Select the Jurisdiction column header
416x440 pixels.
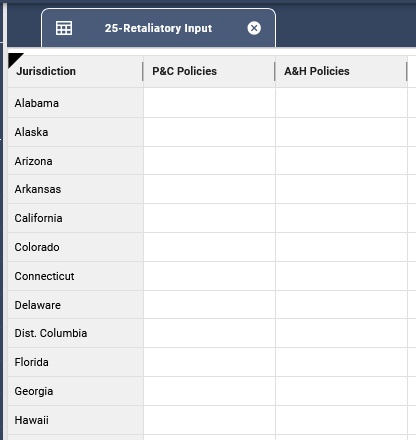tap(76, 71)
